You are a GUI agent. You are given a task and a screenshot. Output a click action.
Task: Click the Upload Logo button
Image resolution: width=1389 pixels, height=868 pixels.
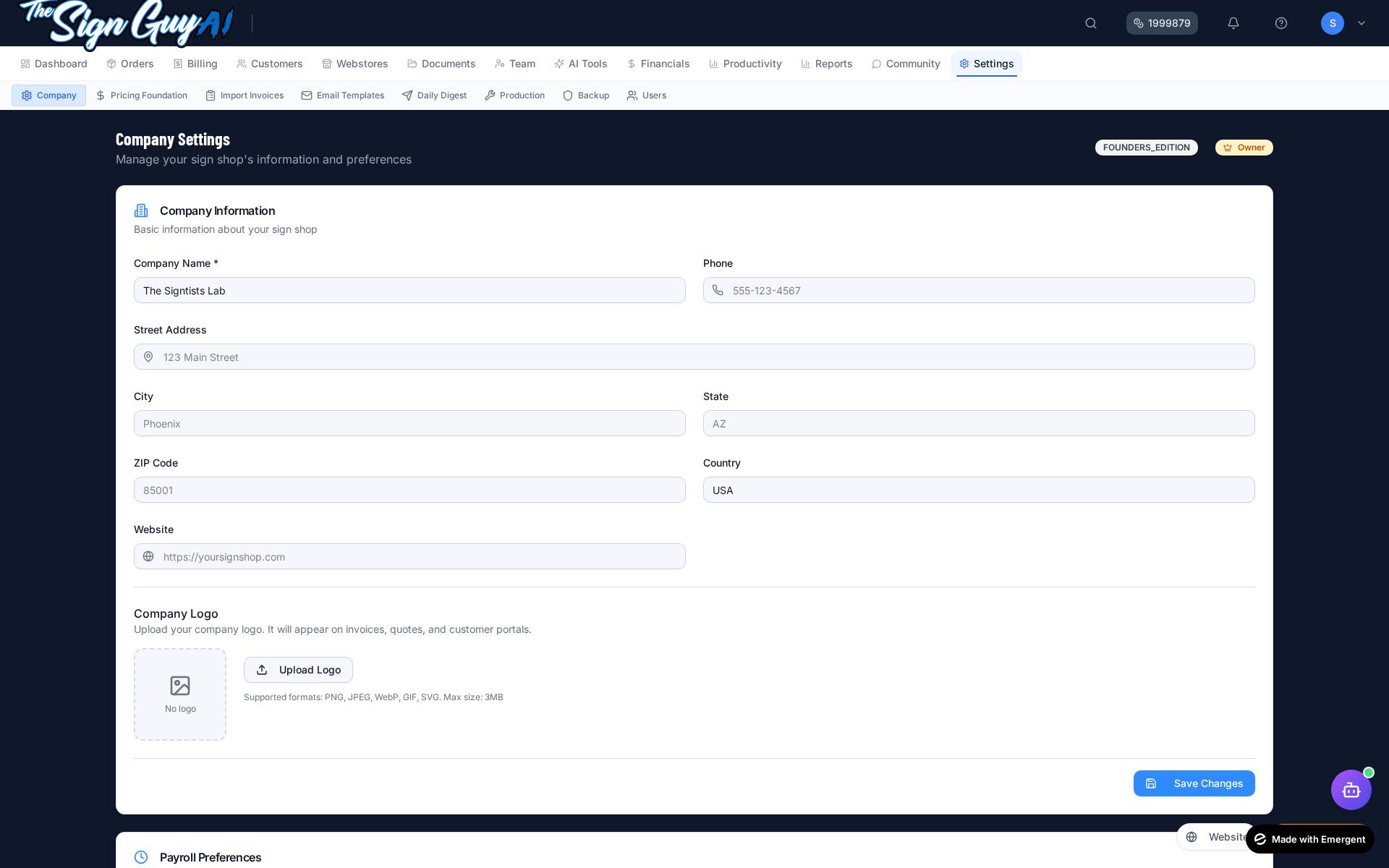coord(298,670)
